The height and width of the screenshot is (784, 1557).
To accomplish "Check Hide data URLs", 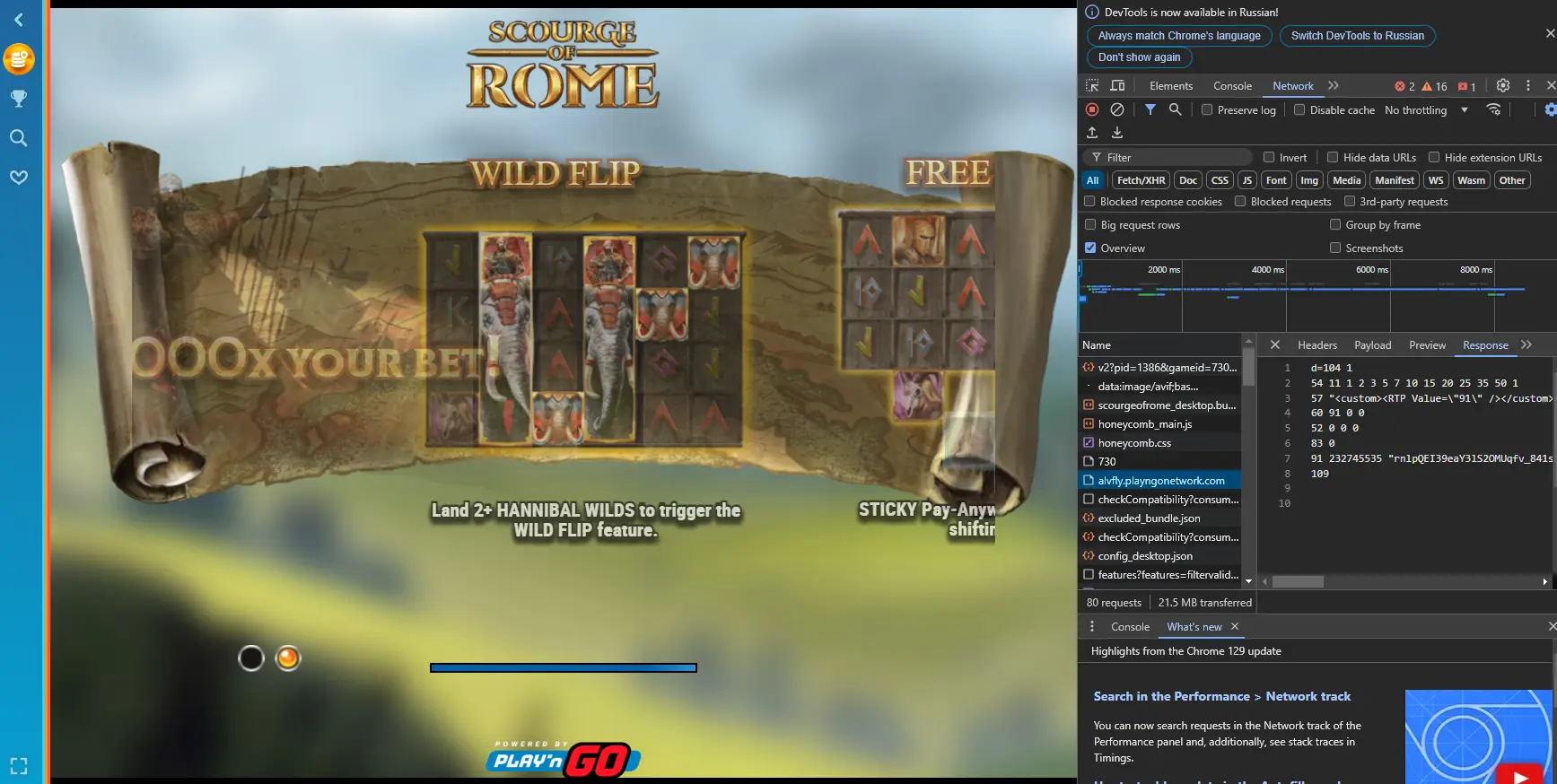I will pos(1333,157).
